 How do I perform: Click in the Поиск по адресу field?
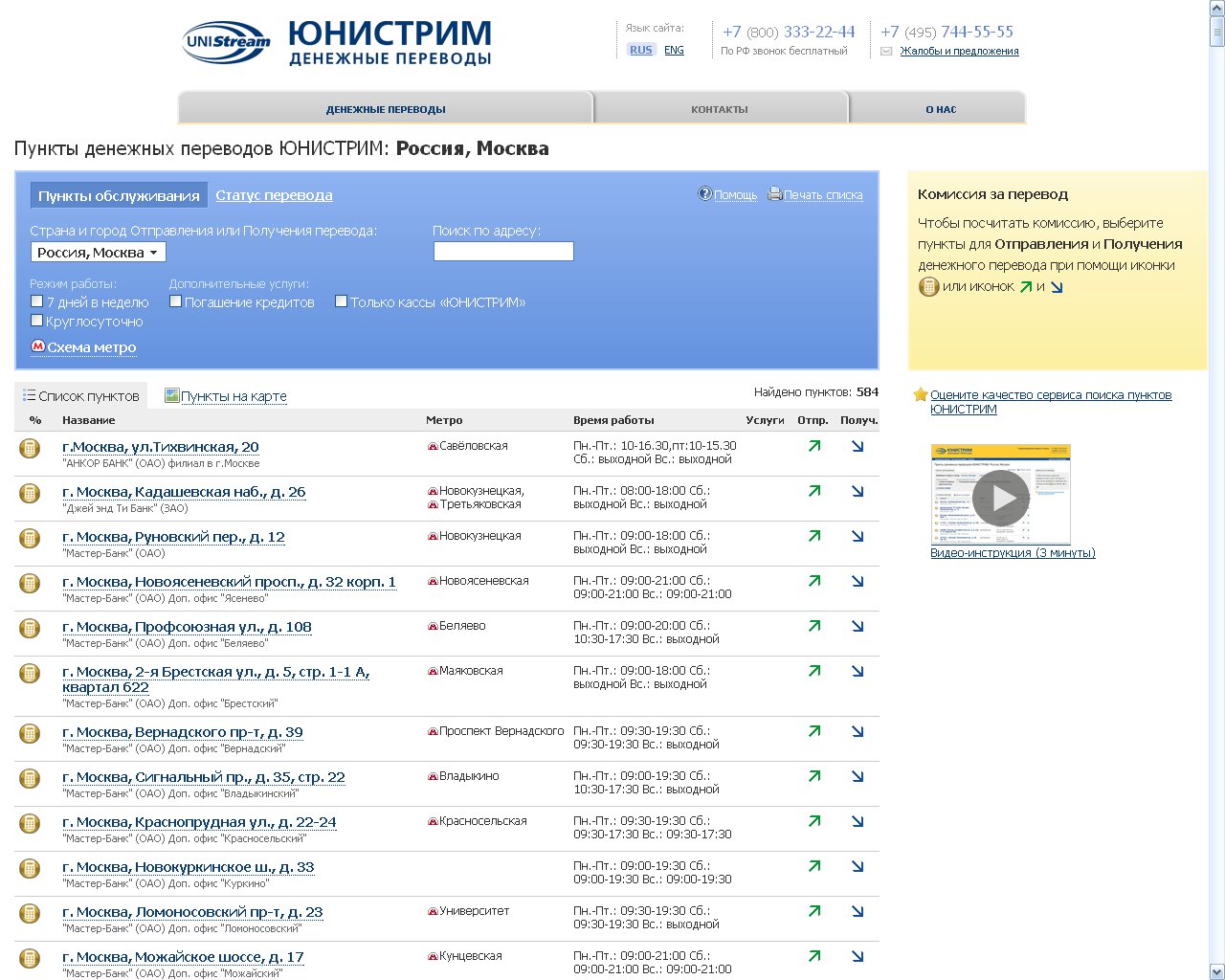503,251
